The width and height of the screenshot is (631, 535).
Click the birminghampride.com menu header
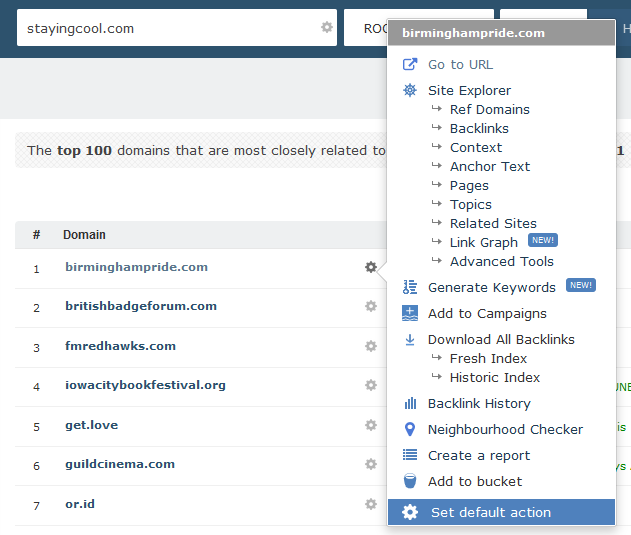click(501, 33)
